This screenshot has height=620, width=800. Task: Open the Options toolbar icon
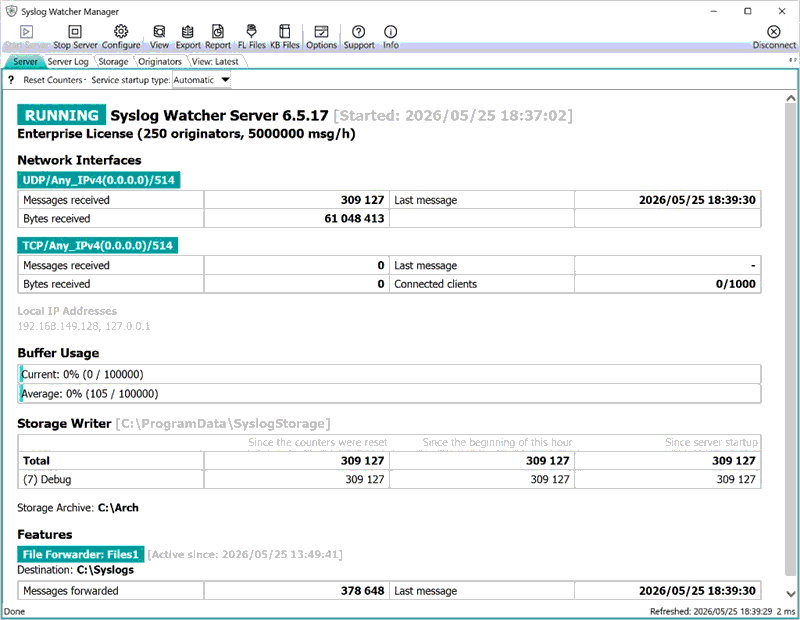click(321, 32)
